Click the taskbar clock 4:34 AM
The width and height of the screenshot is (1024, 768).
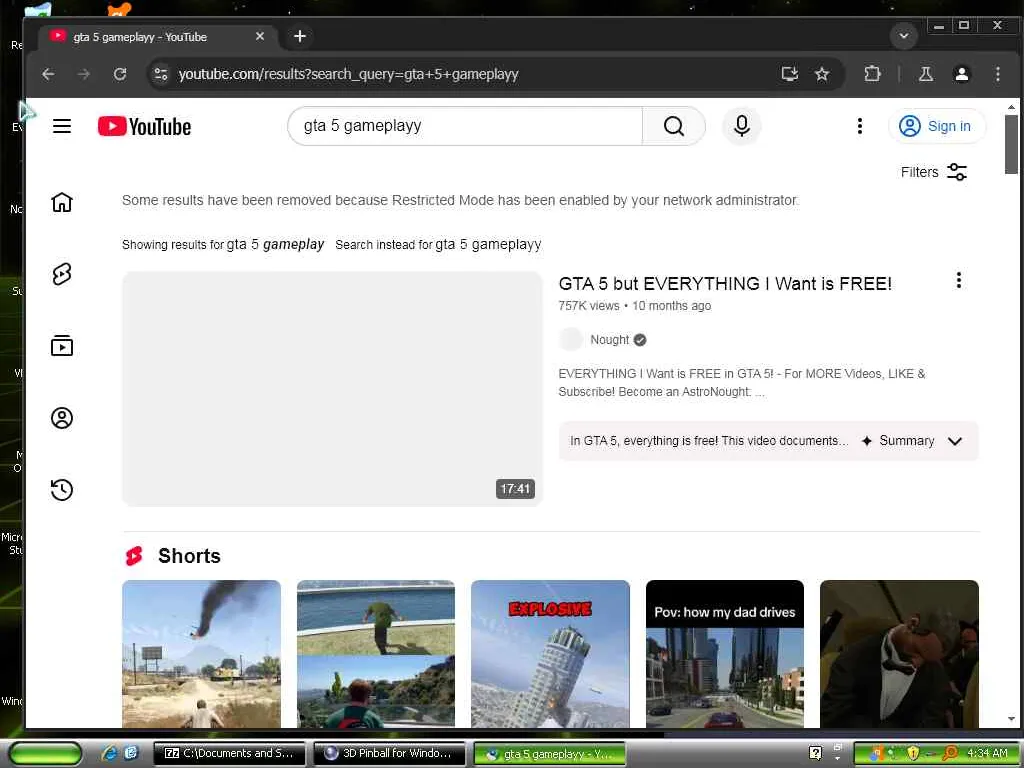click(987, 753)
